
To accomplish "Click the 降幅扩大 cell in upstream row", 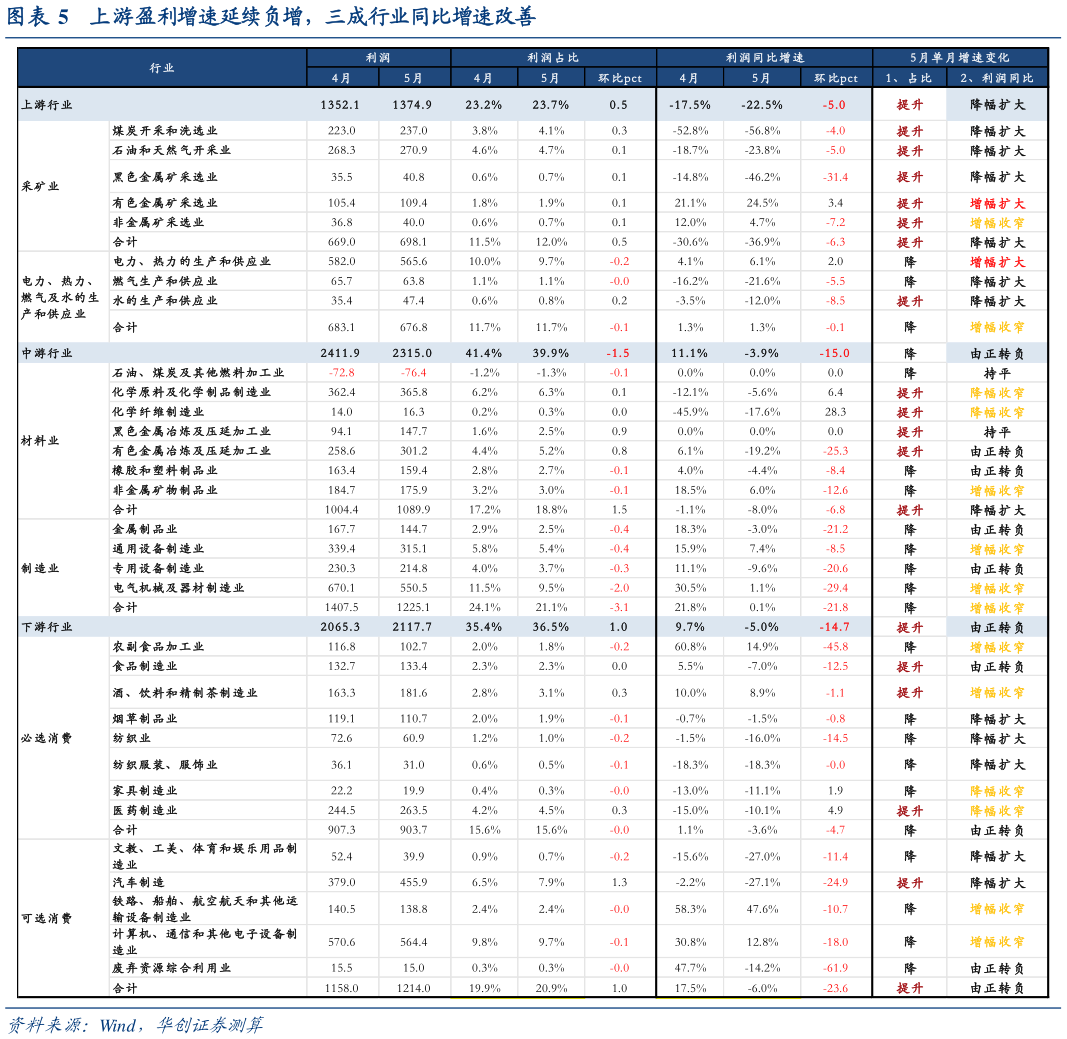I will pos(996,105).
